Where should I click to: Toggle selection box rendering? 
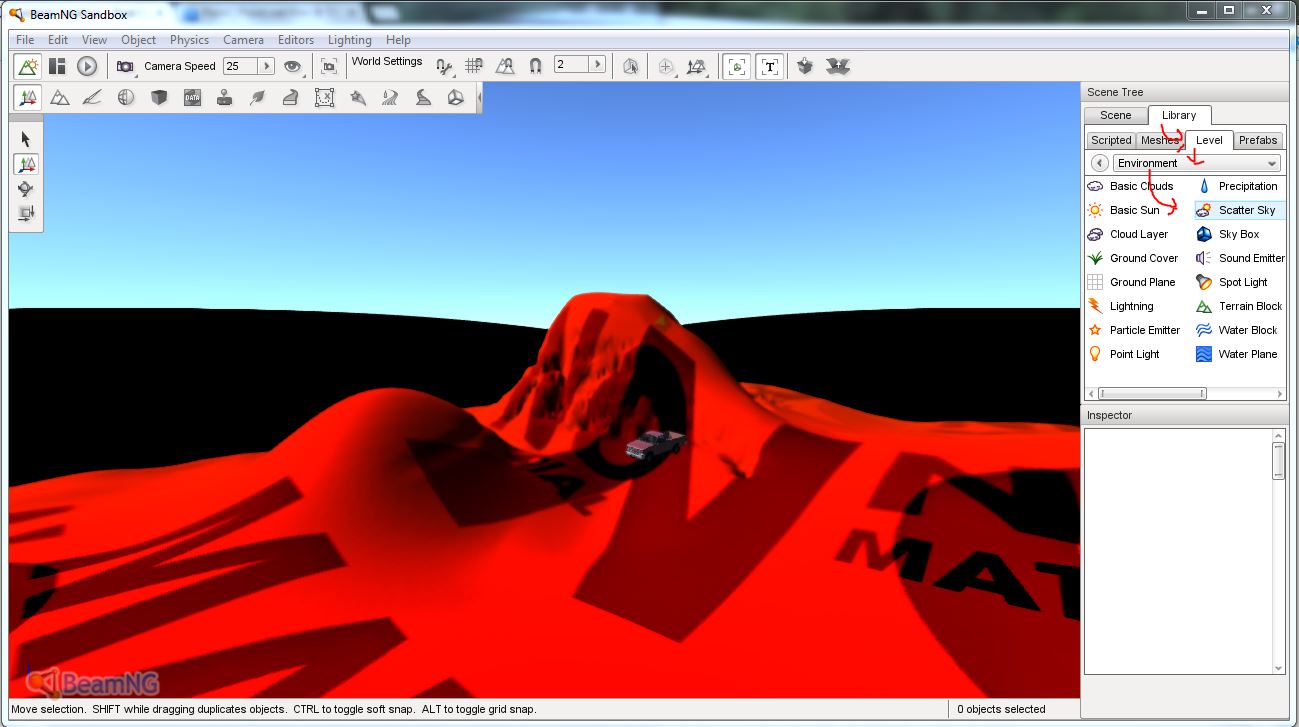[737, 66]
